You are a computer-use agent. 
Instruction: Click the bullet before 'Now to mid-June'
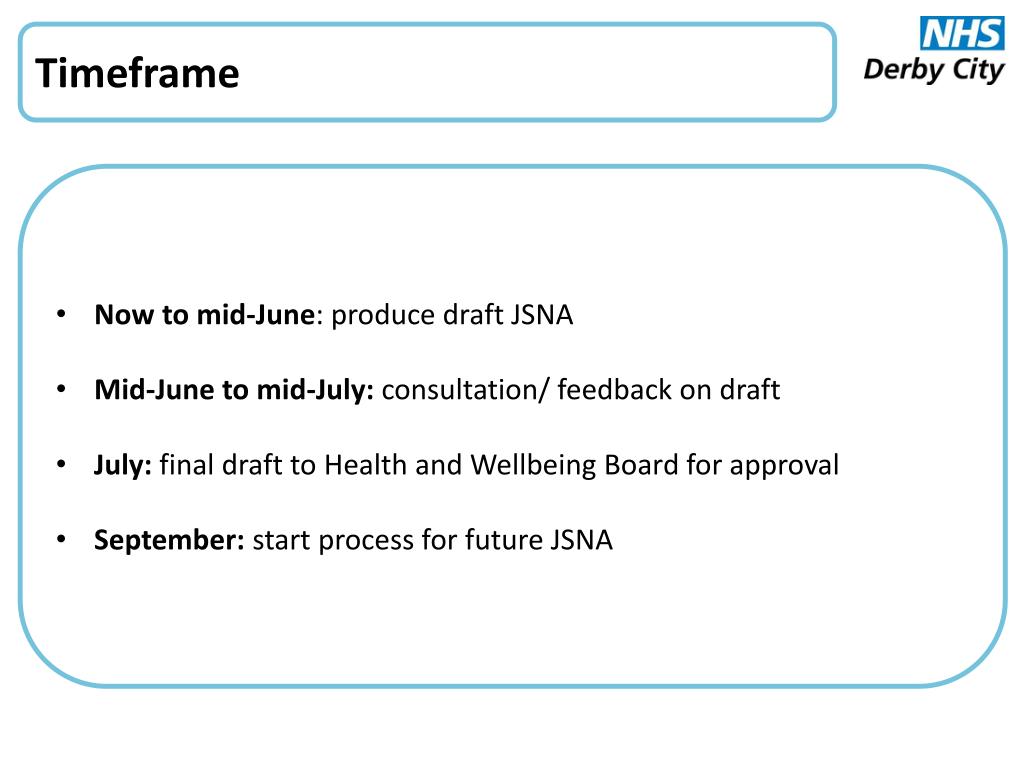(x=61, y=313)
